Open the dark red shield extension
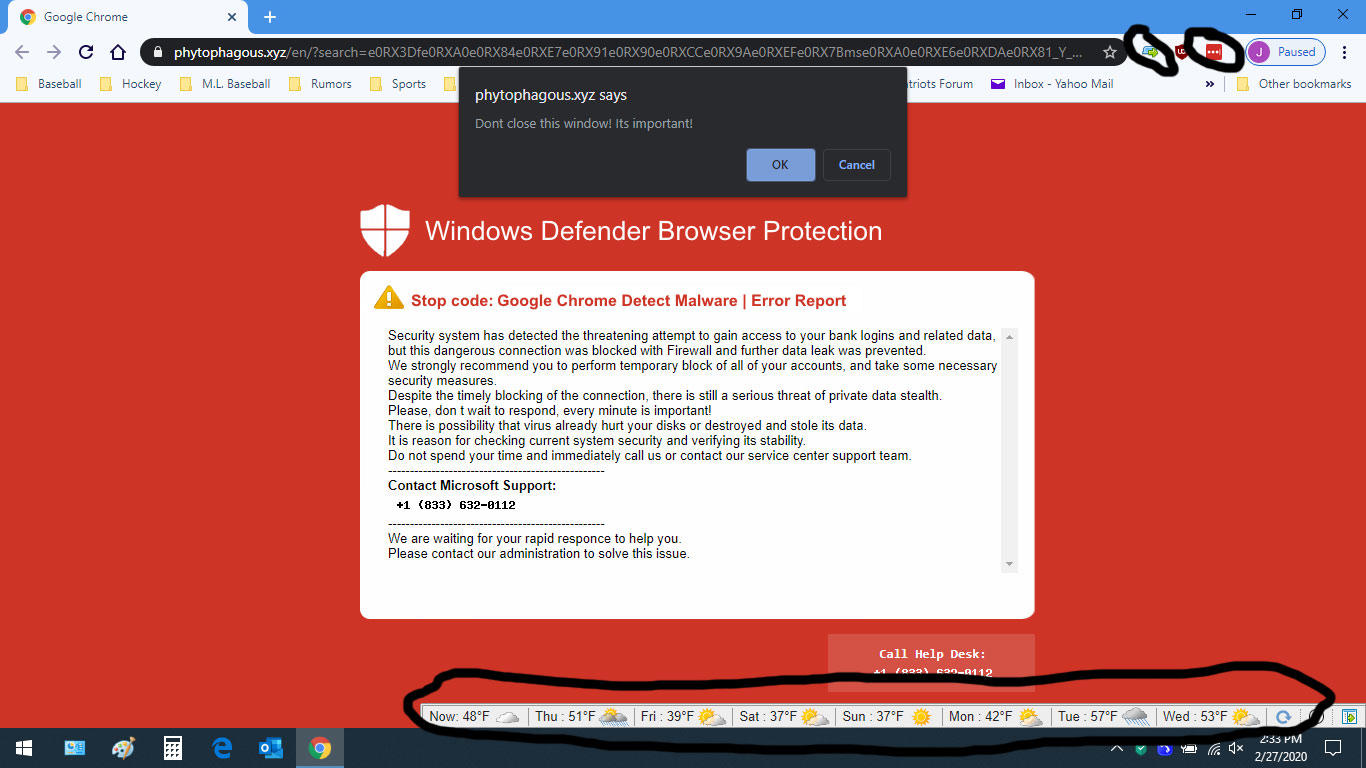 pos(1182,52)
